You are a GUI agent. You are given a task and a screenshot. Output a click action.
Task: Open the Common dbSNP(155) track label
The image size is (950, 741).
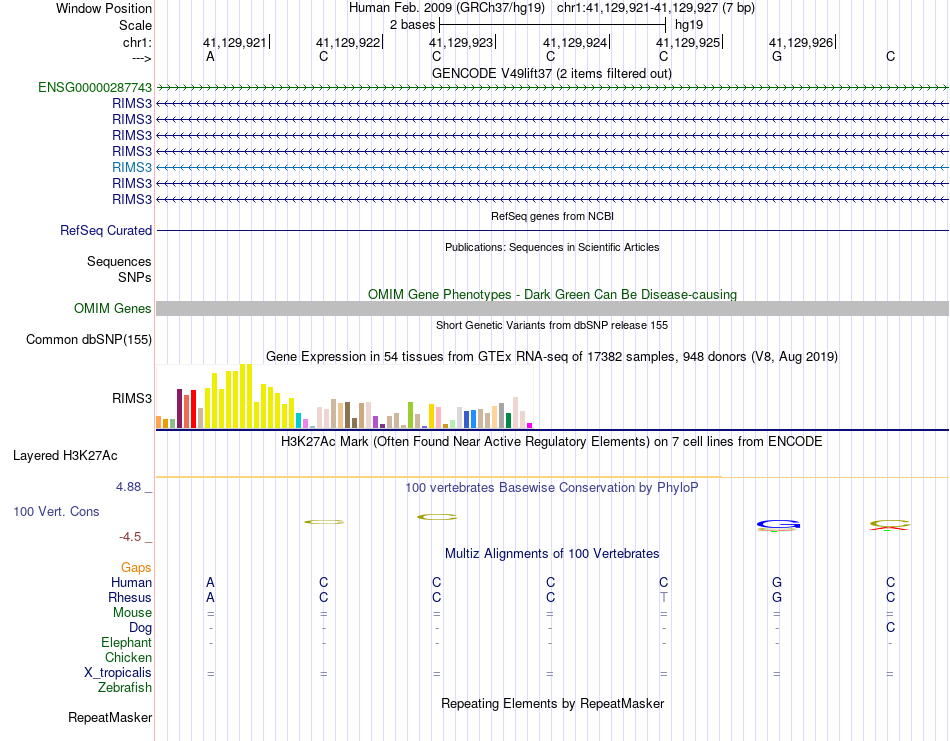pos(88,339)
